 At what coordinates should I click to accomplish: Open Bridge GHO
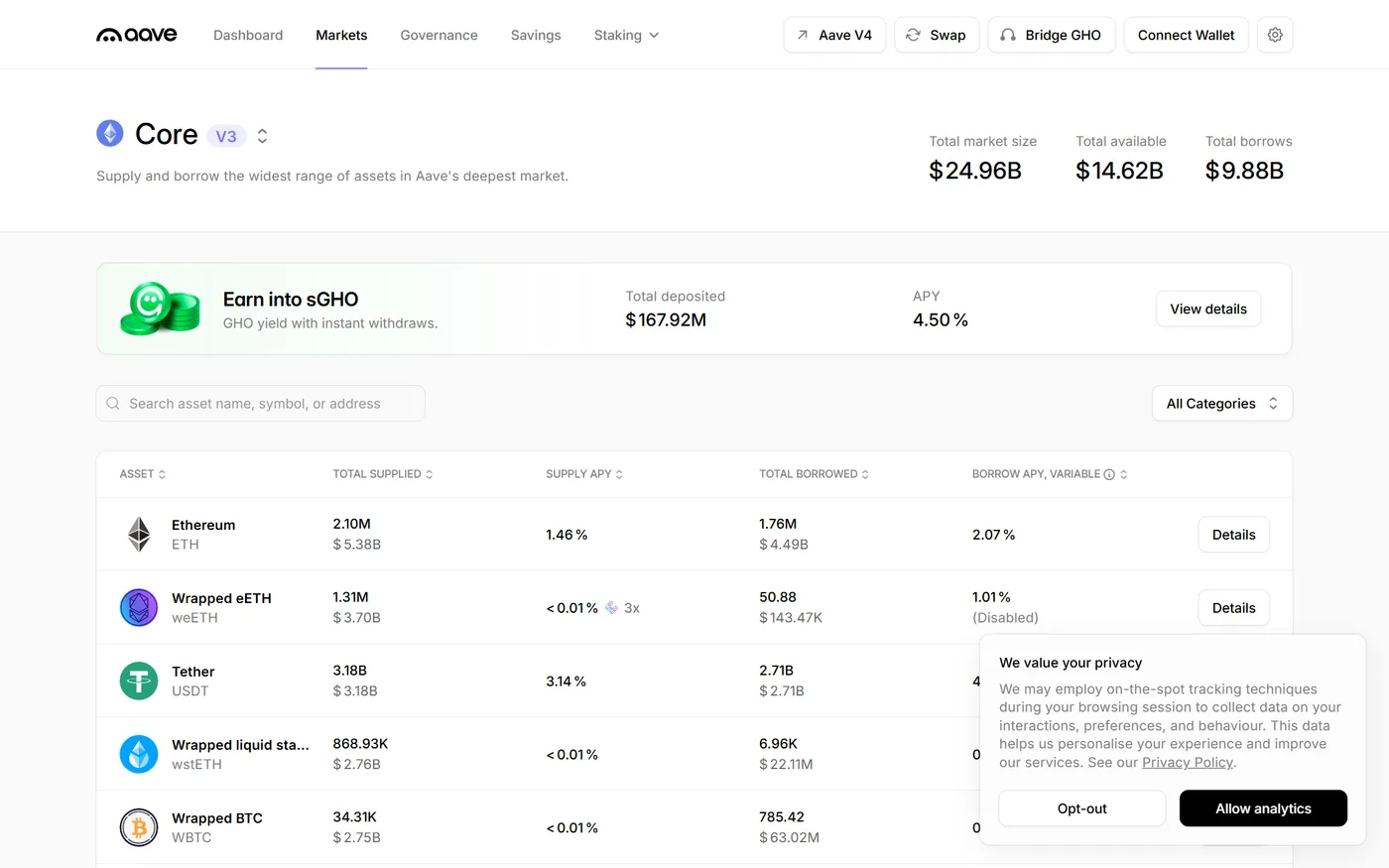(1052, 35)
